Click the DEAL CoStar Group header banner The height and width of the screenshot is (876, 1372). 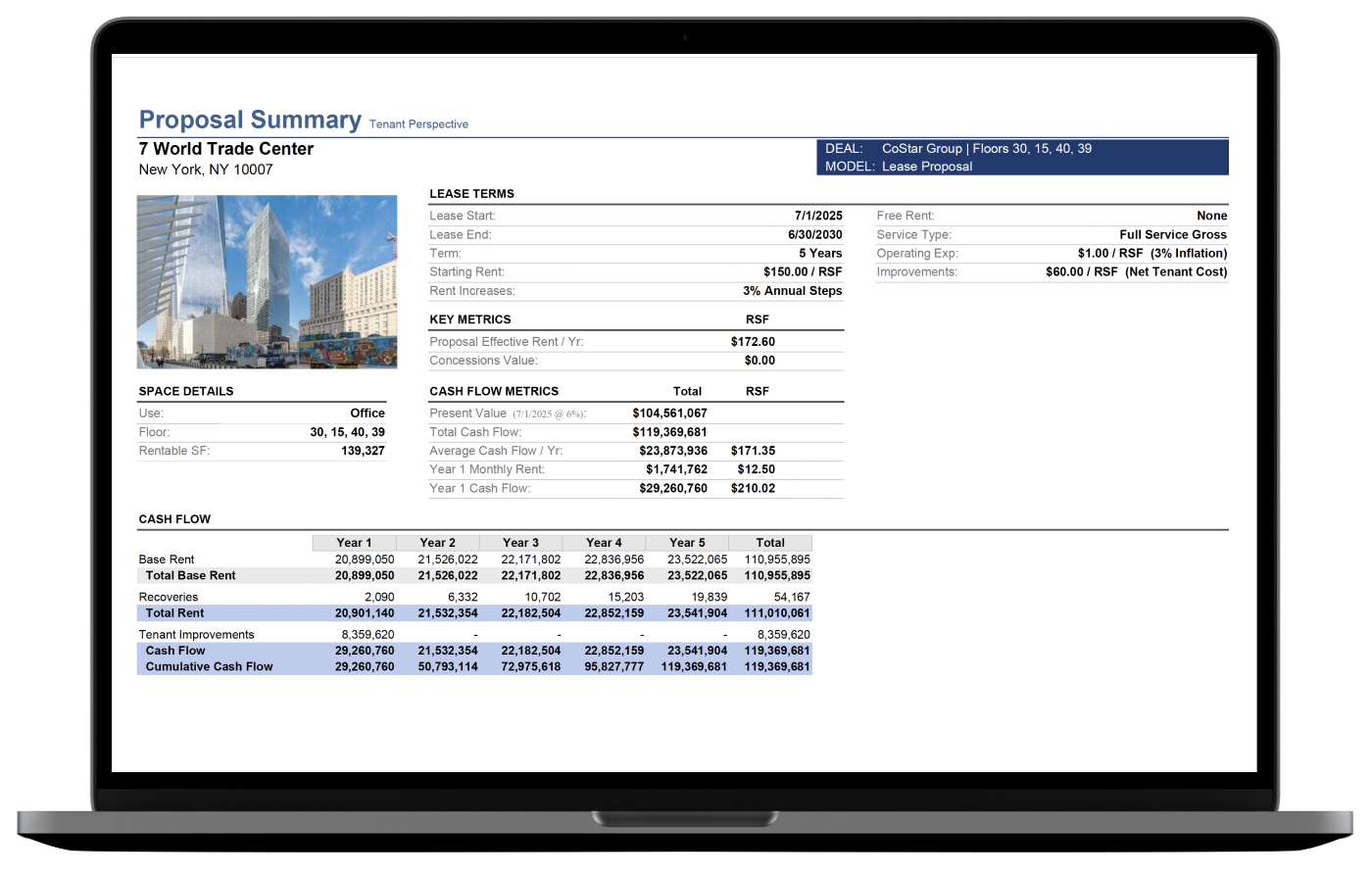pyautogui.click(x=1021, y=157)
